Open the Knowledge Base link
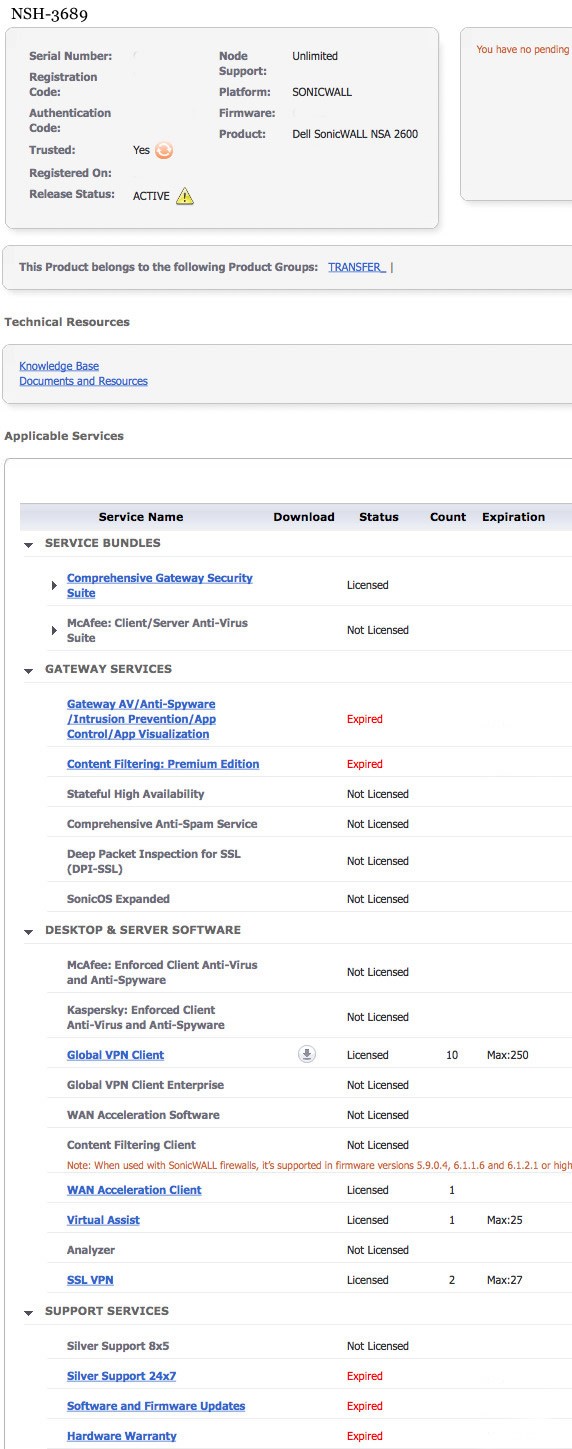This screenshot has height=1449, width=572. coord(59,366)
